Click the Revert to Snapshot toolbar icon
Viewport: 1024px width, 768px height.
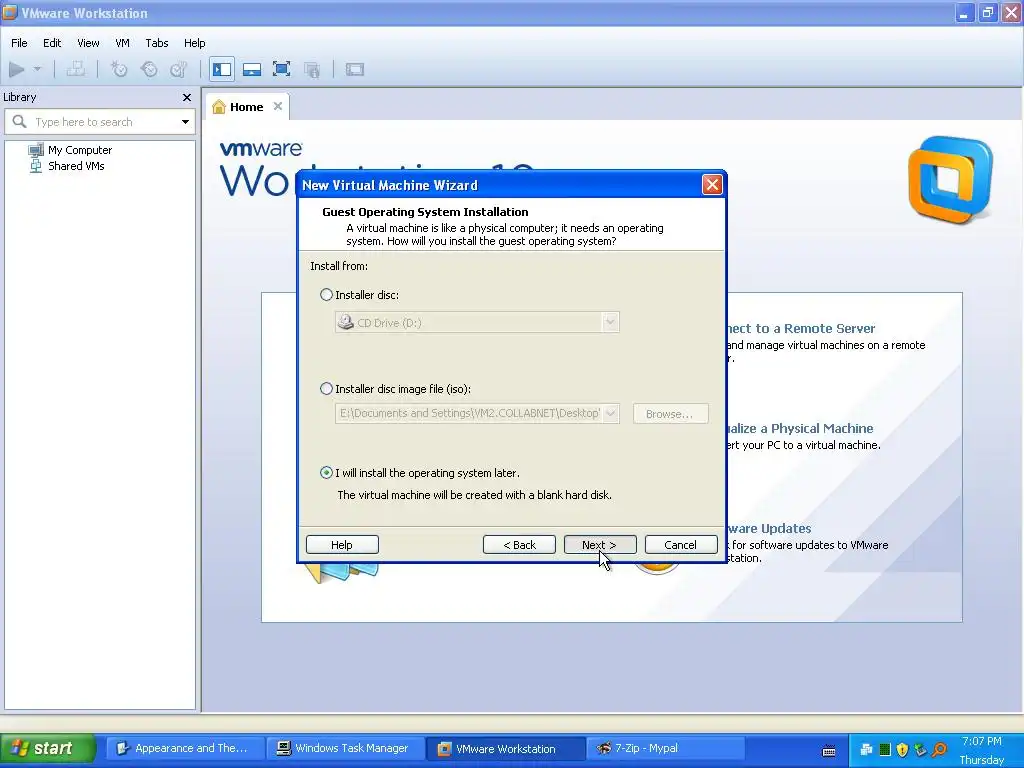(149, 69)
